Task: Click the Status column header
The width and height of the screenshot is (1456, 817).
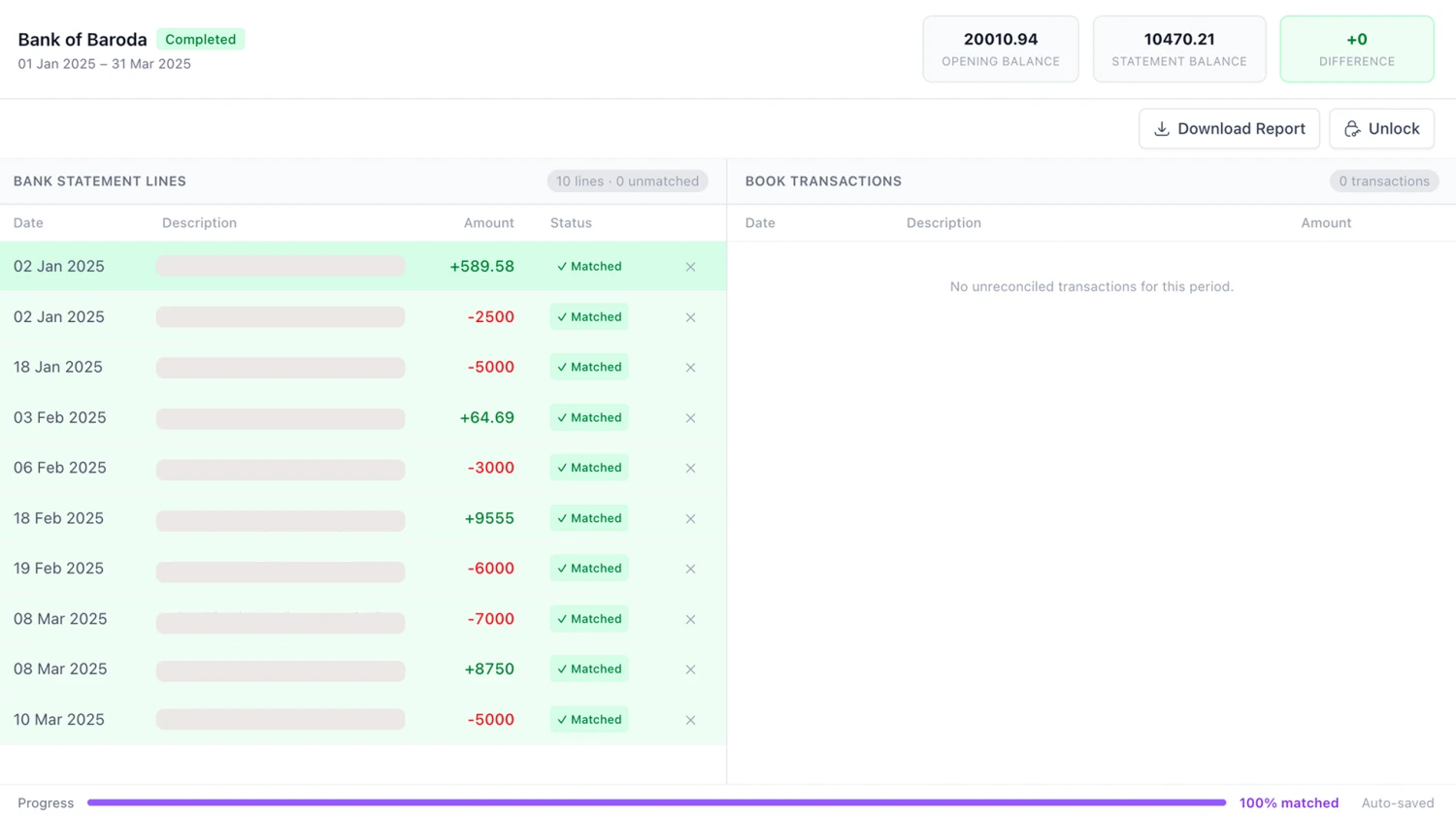Action: tap(571, 223)
